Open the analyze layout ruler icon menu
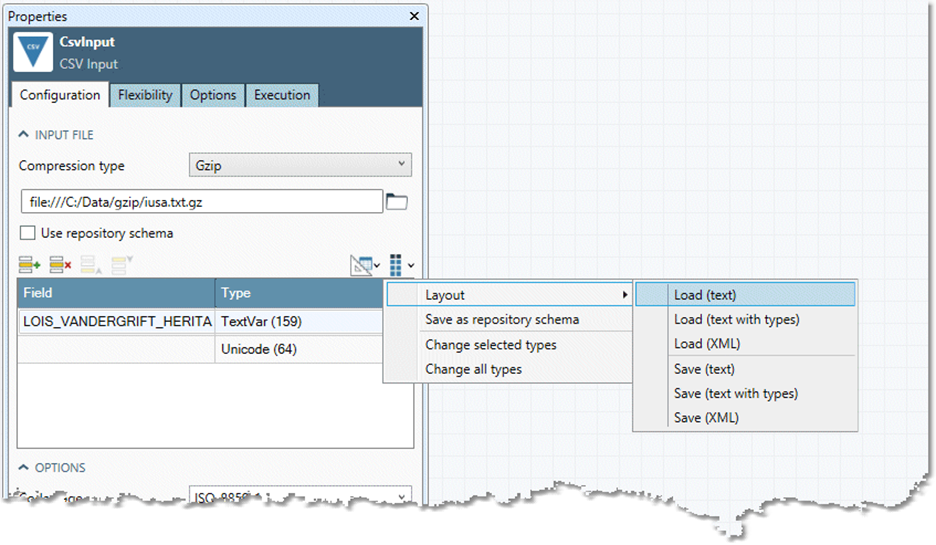The height and width of the screenshot is (545, 936). point(364,265)
